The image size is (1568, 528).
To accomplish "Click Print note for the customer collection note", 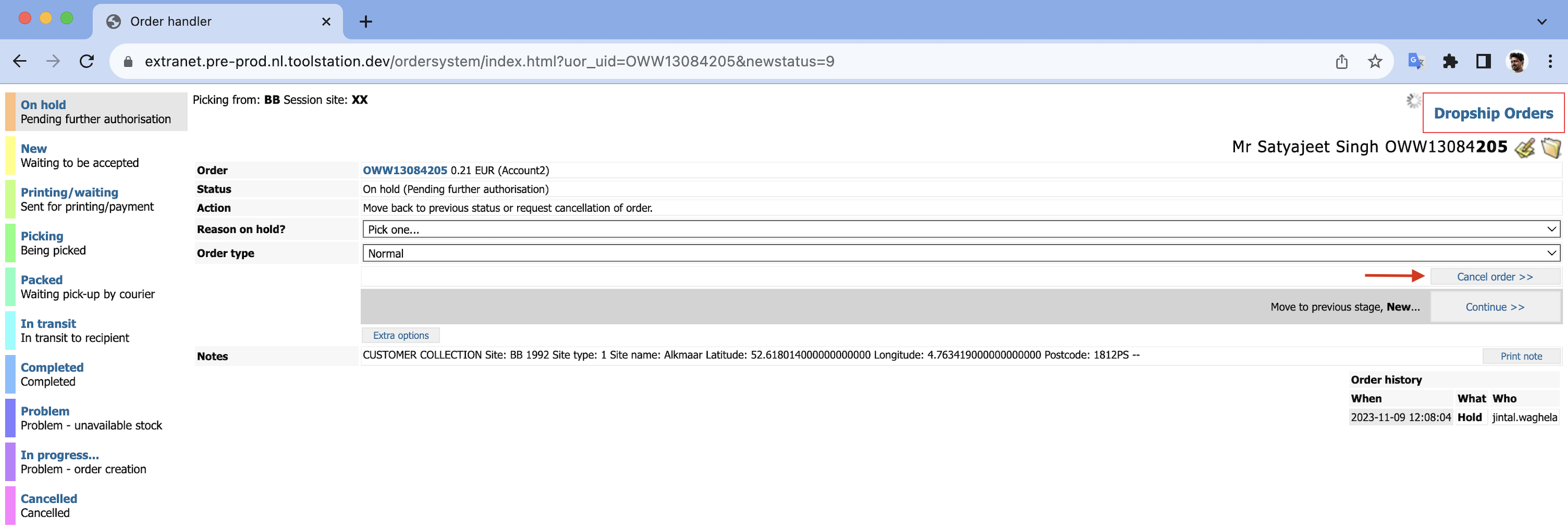I will (1521, 356).
